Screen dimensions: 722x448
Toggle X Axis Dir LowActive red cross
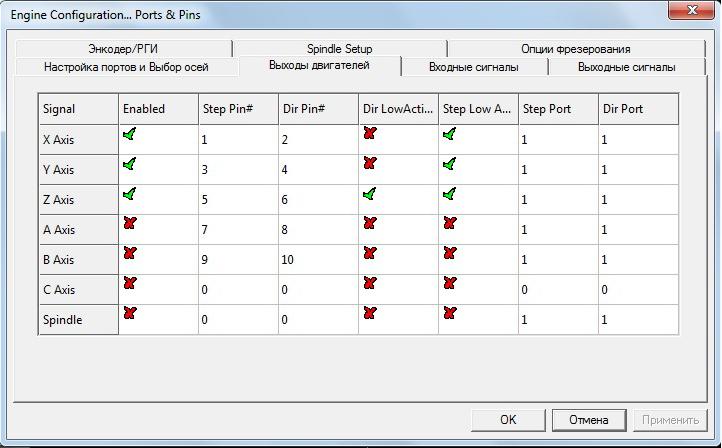point(370,133)
